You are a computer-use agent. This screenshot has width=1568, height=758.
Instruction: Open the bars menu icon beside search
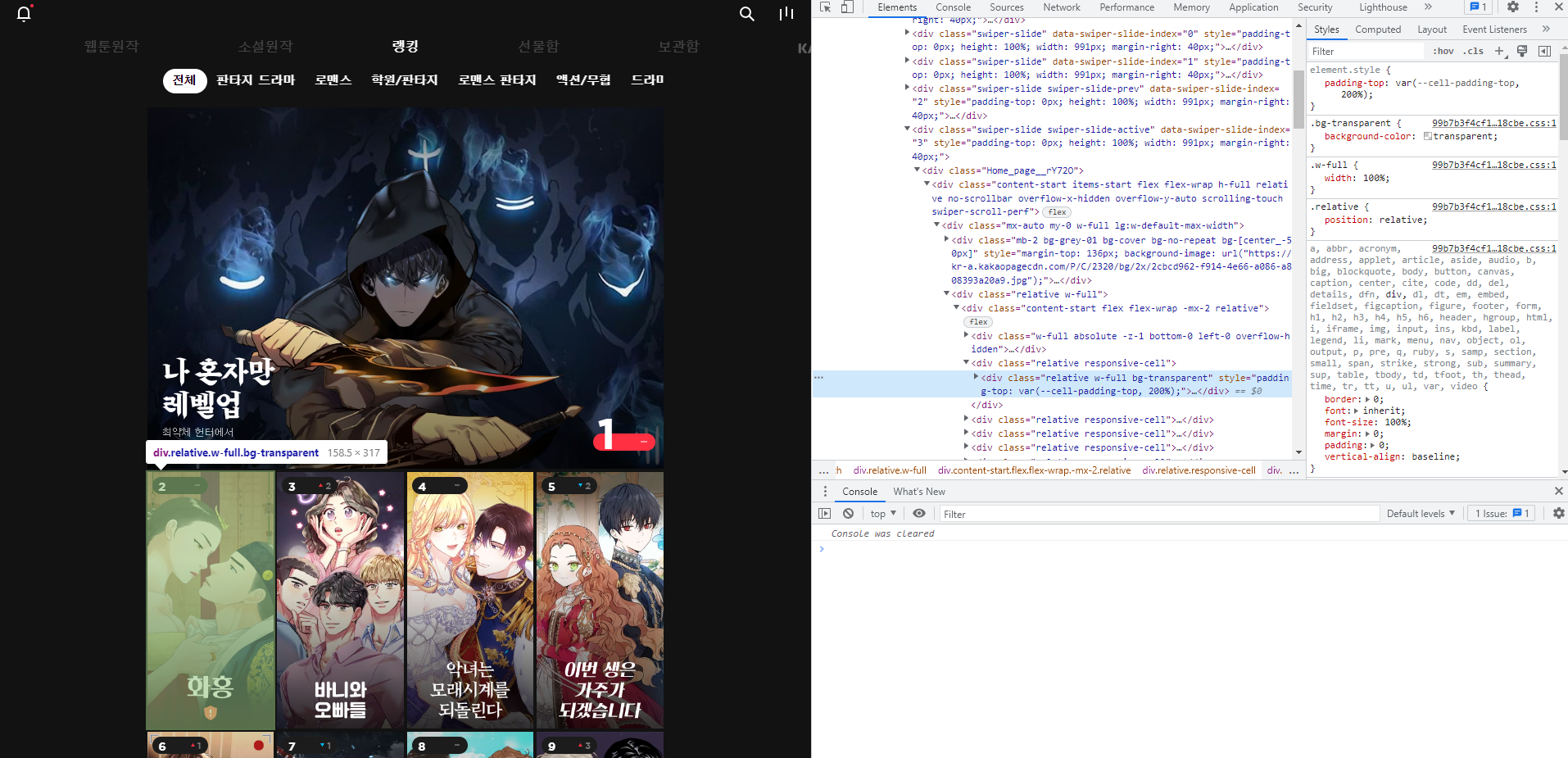(x=786, y=14)
